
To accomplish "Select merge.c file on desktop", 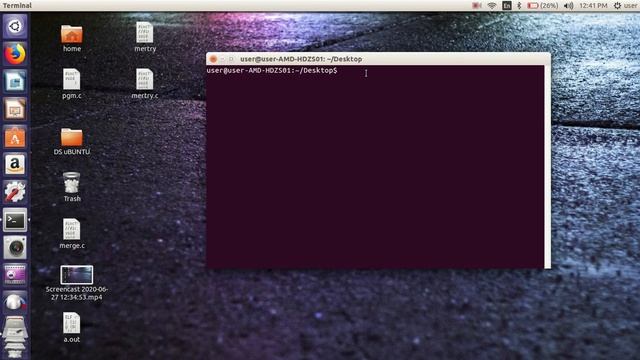I will tap(72, 233).
